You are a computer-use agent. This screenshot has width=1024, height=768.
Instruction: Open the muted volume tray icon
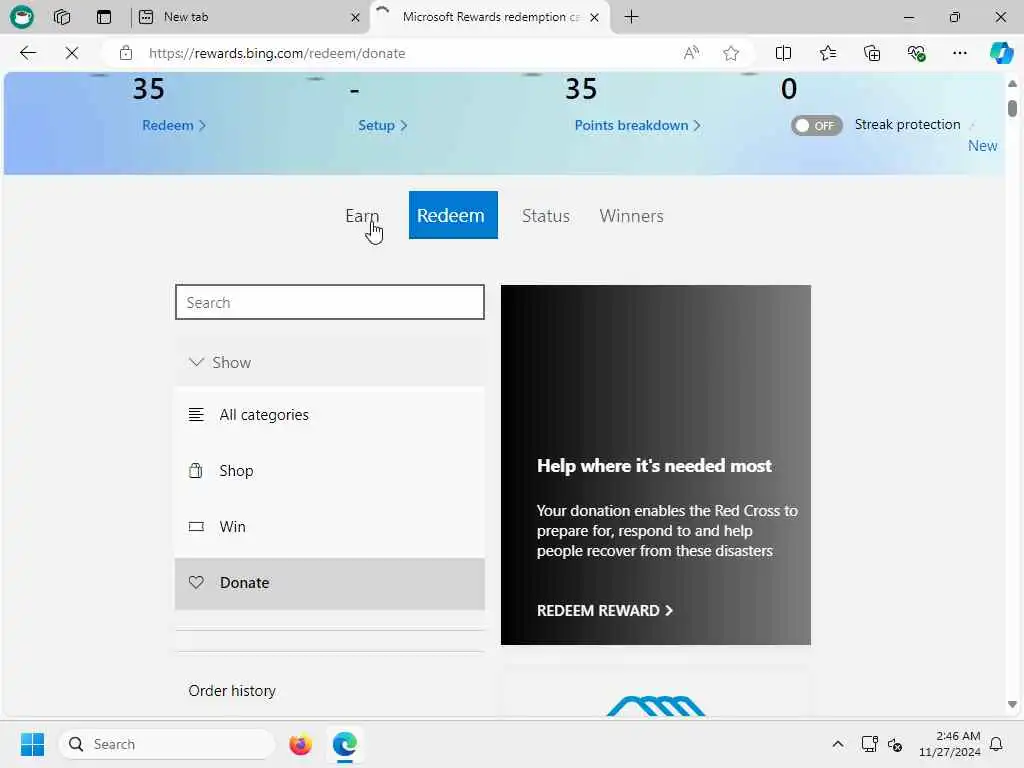(895, 744)
